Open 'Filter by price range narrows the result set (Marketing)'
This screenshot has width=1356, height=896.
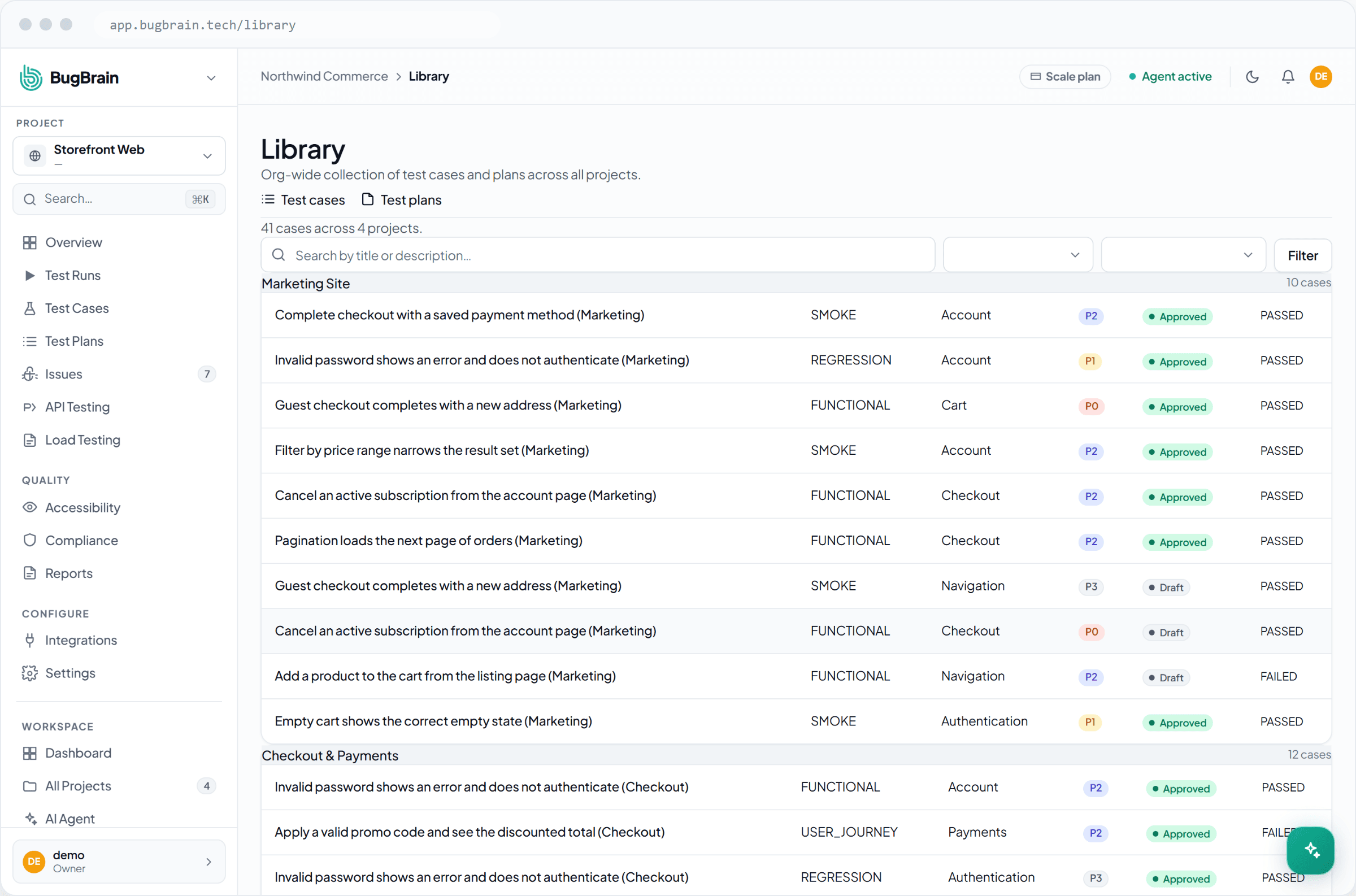tap(432, 450)
